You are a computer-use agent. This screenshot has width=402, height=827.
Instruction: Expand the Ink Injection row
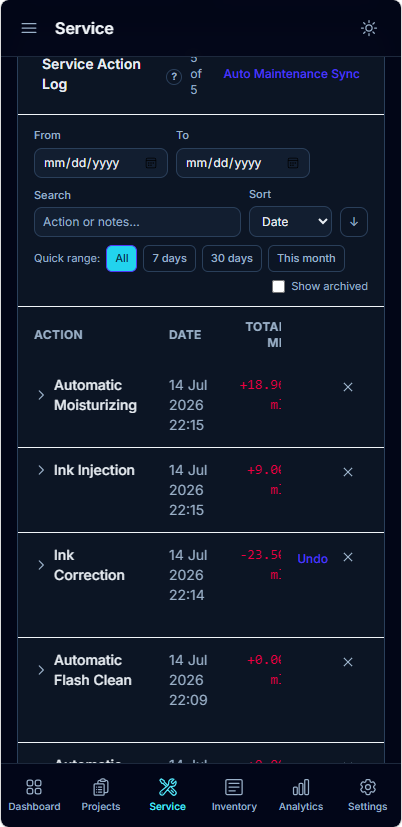[41, 470]
